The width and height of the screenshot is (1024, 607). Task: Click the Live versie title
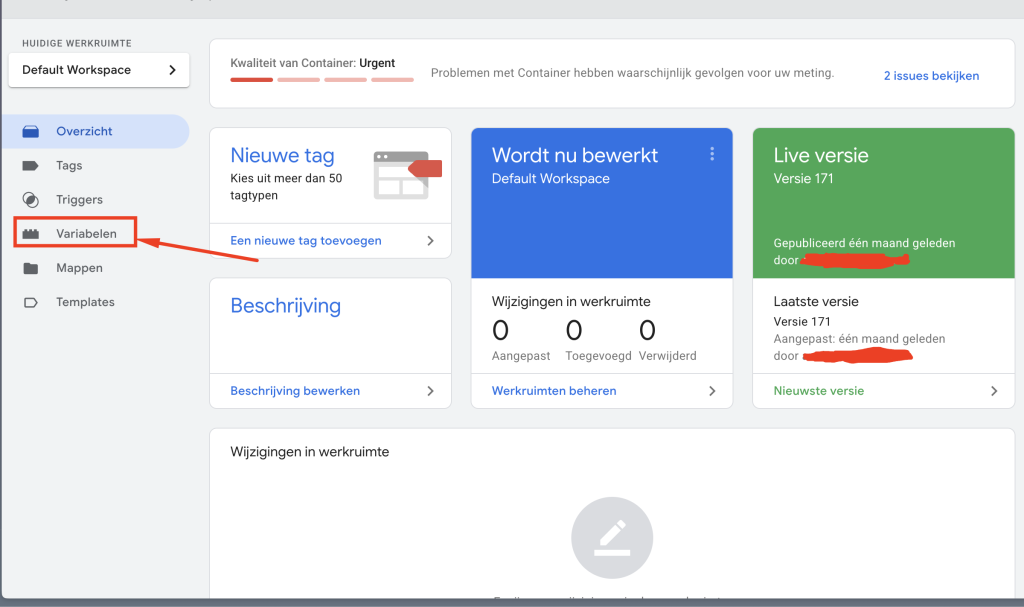pyautogui.click(x=821, y=156)
